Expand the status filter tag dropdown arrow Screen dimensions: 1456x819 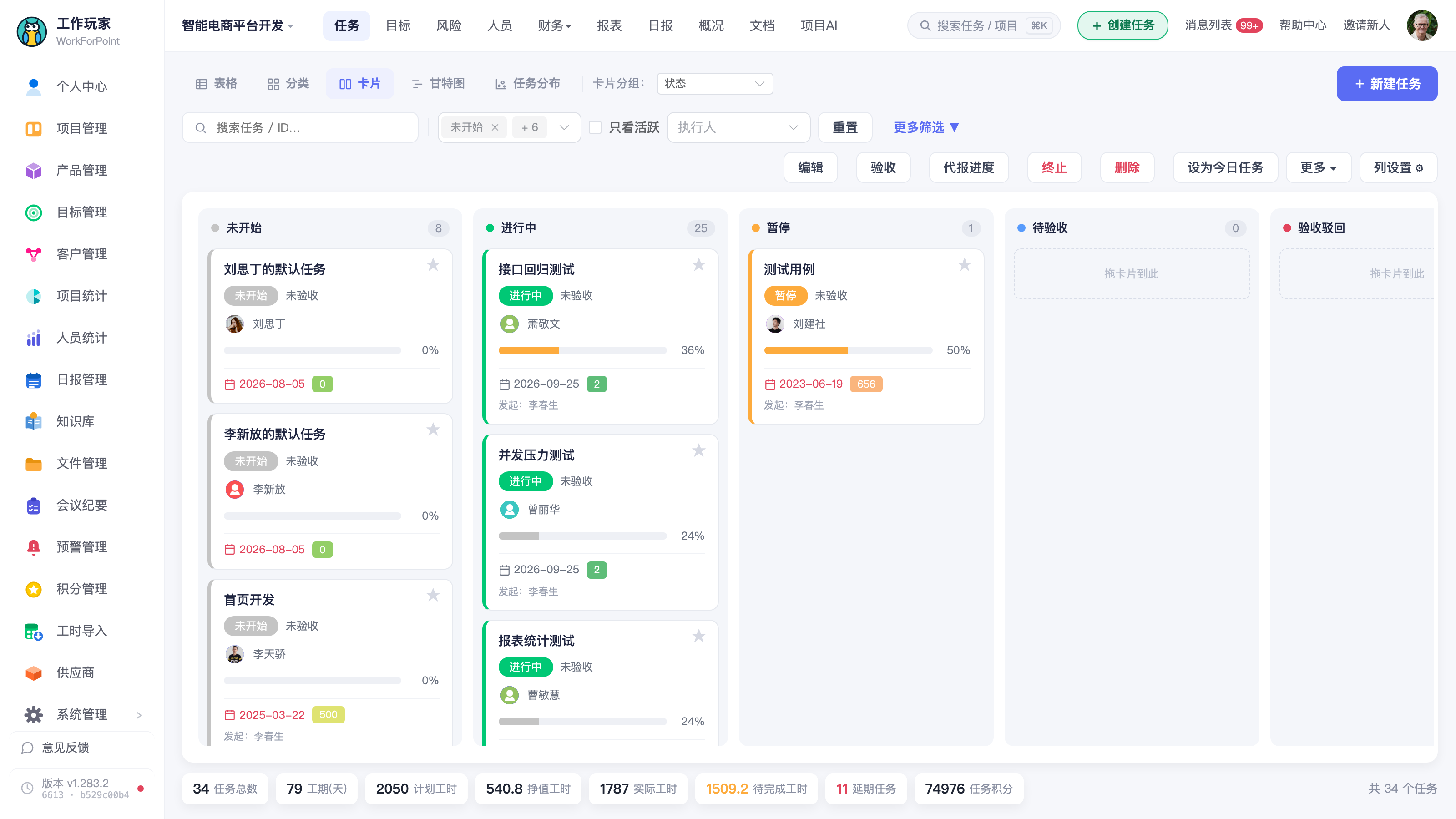(x=564, y=127)
